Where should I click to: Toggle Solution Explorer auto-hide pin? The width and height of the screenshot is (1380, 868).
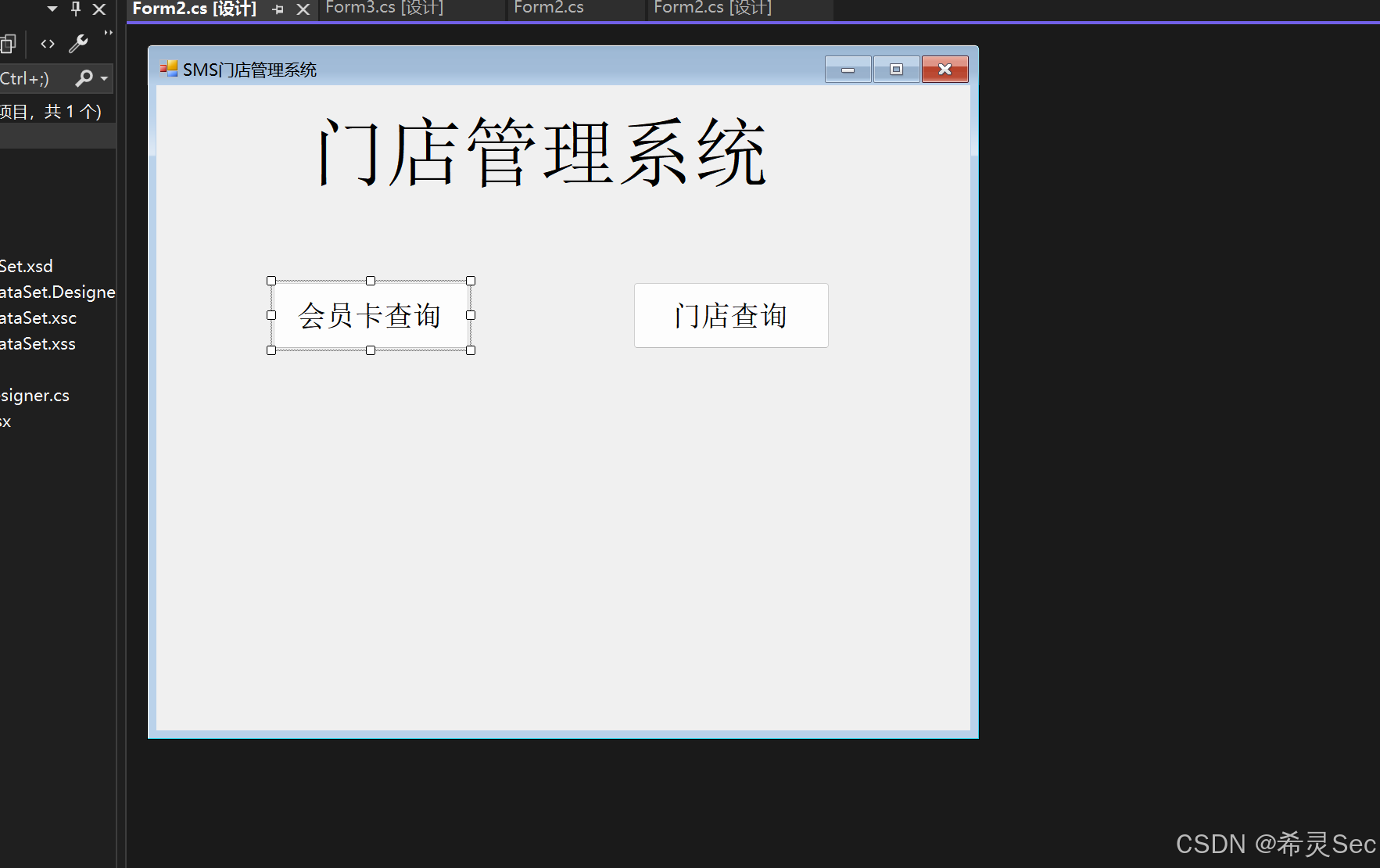pyautogui.click(x=76, y=9)
